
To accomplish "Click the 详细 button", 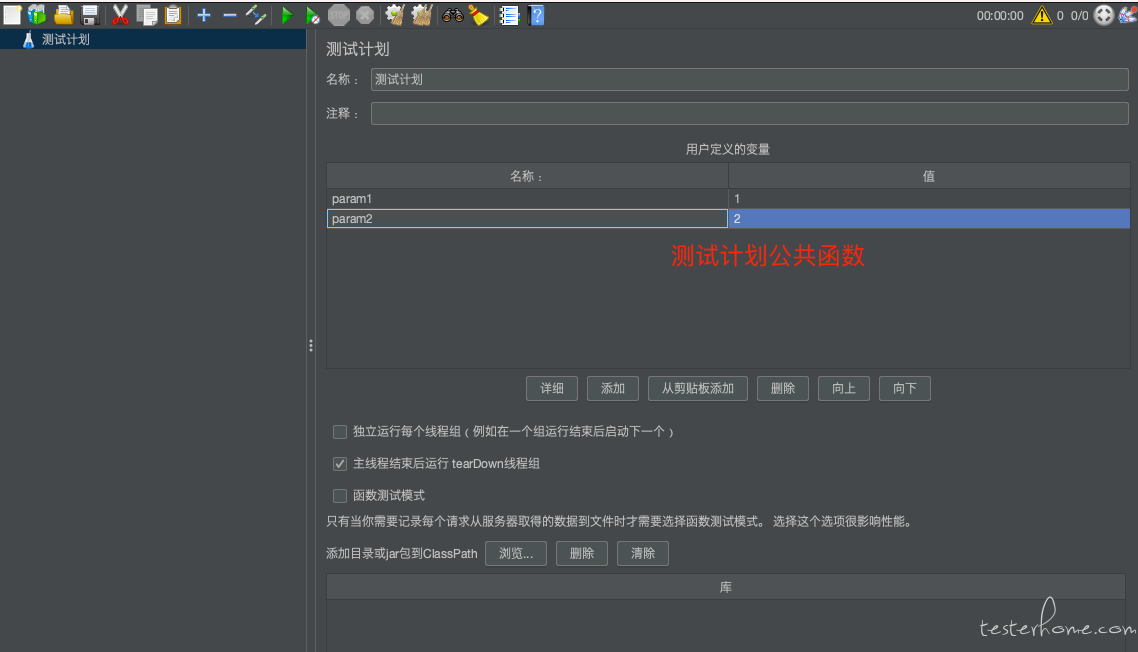I will coord(552,388).
